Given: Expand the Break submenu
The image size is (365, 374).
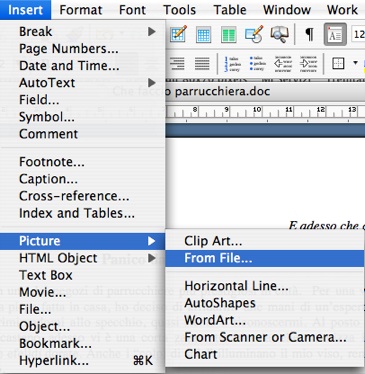Looking at the screenshot, I should (83, 32).
